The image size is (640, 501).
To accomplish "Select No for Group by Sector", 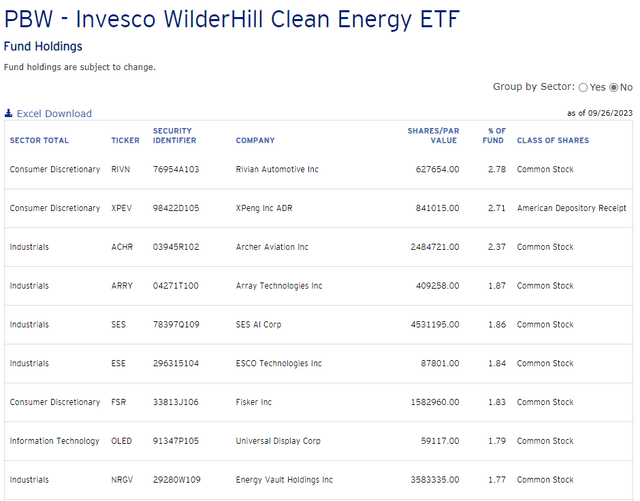I will click(x=613, y=87).
